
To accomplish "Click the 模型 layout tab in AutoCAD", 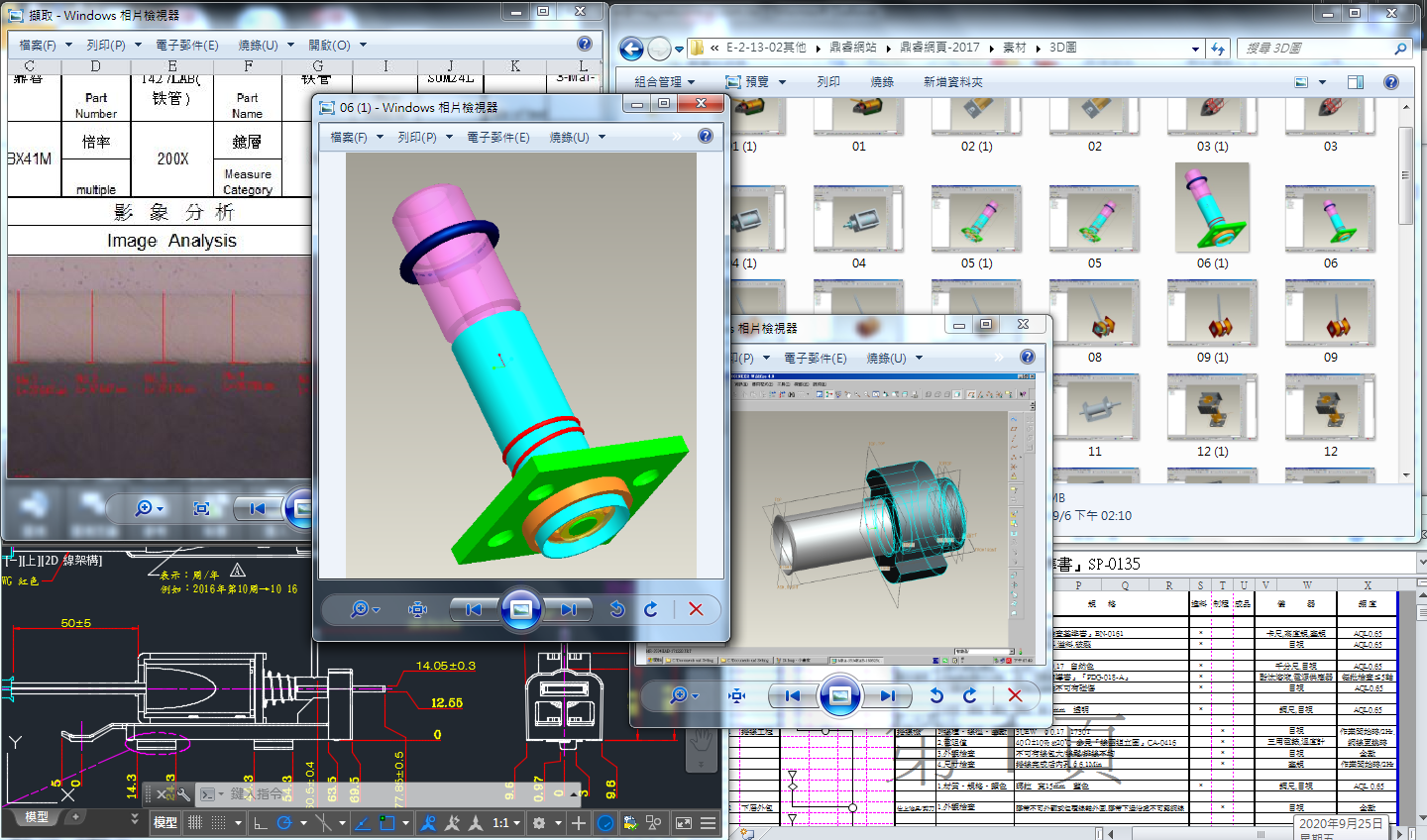I will pyautogui.click(x=37, y=817).
